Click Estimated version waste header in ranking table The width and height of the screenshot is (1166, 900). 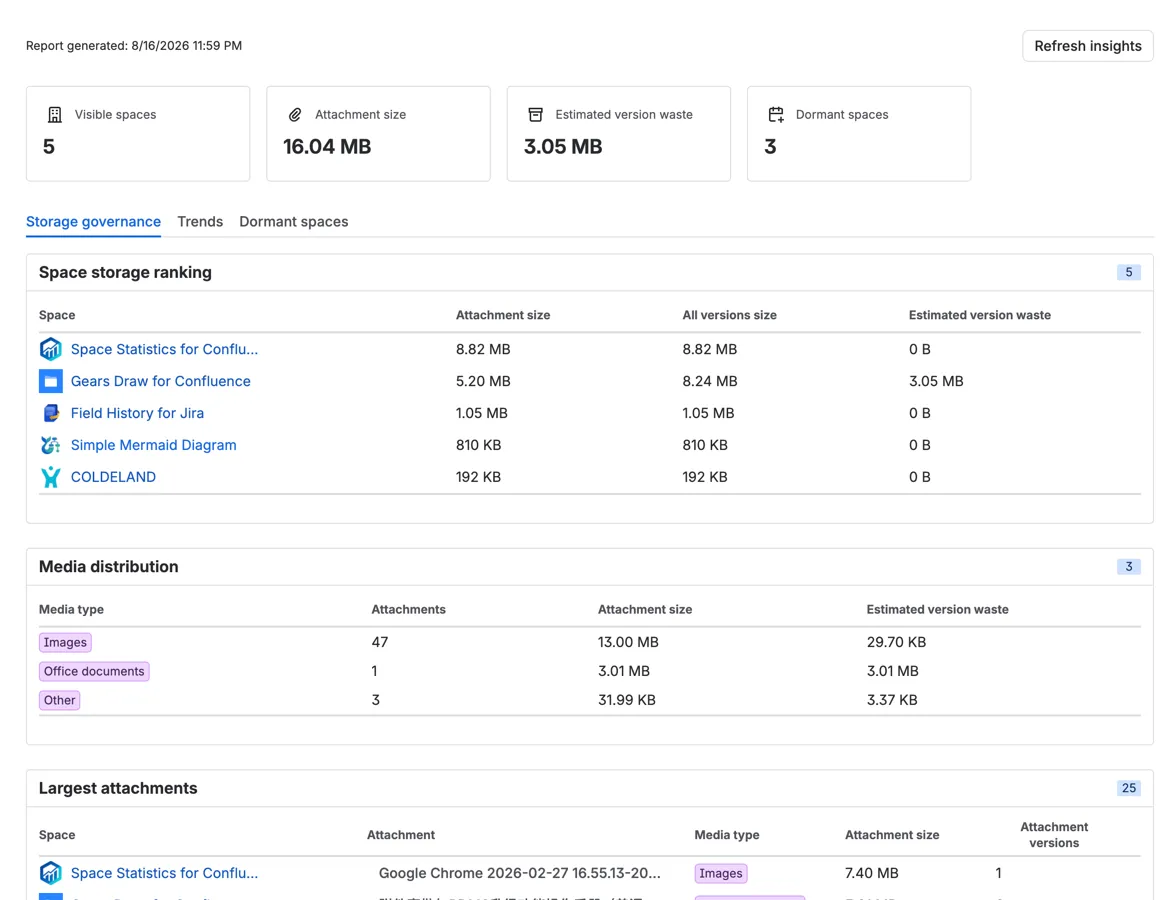pyautogui.click(x=979, y=315)
